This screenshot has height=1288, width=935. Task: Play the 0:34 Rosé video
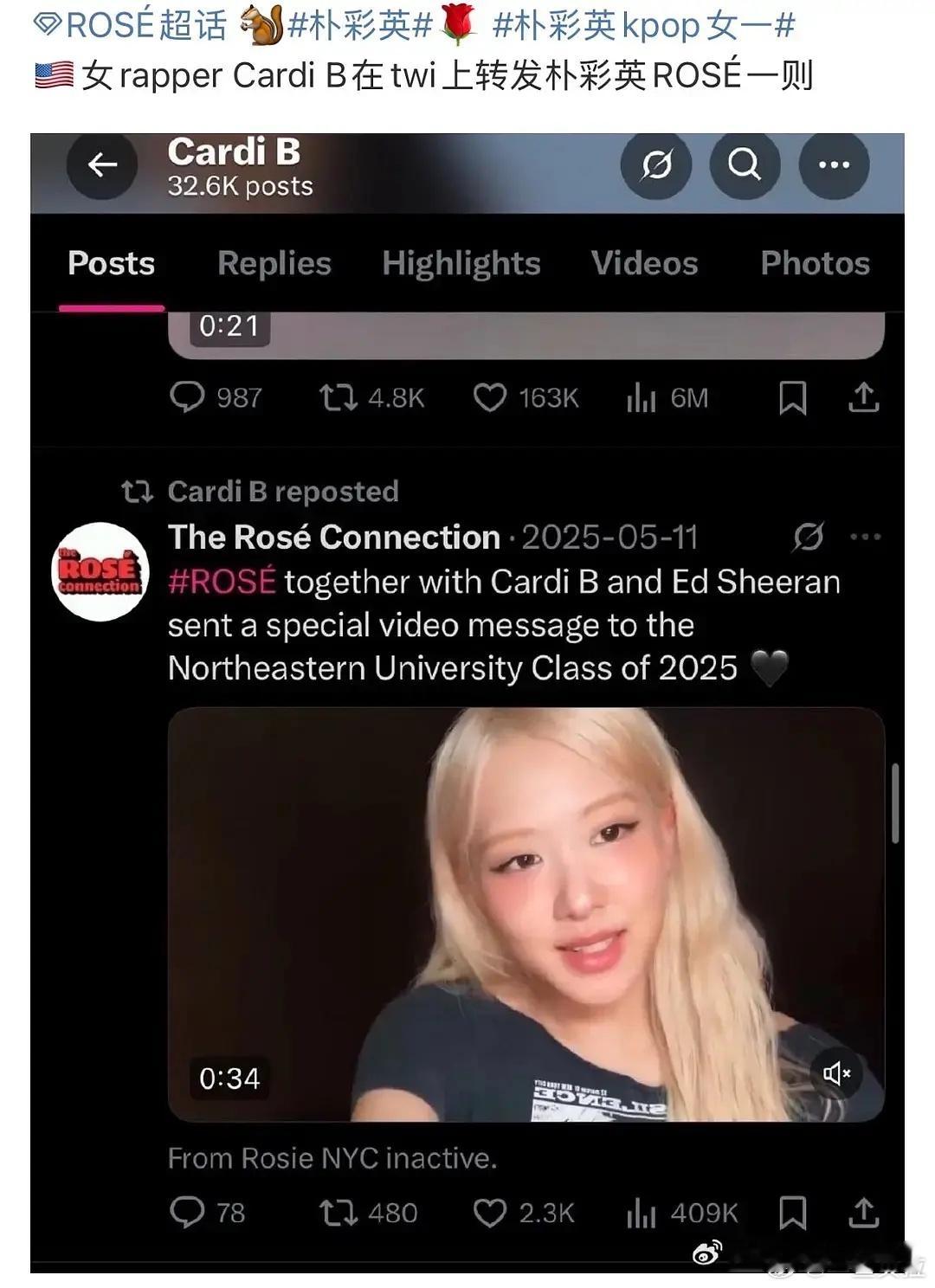coord(526,914)
